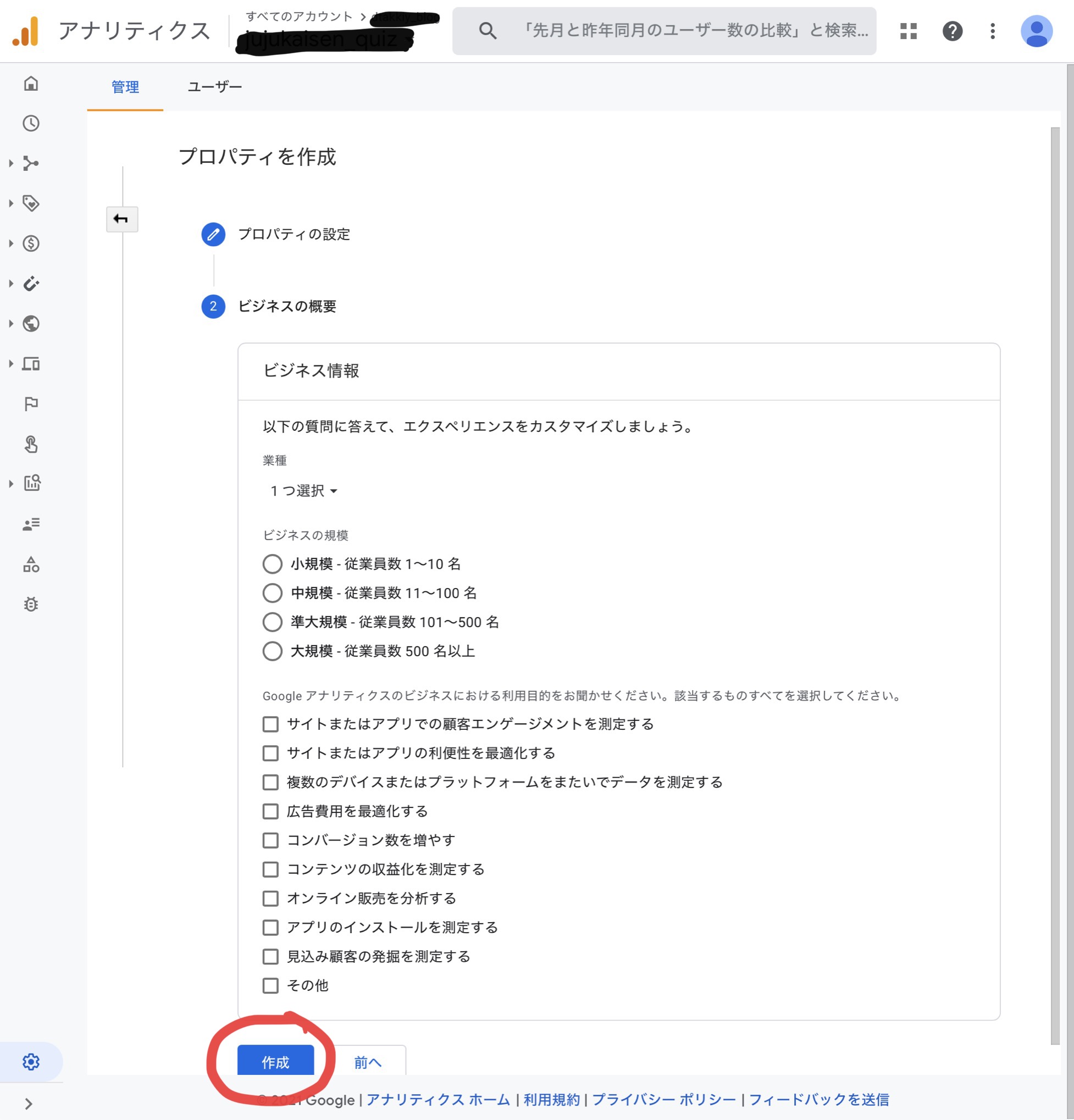This screenshot has width=1074, height=1120.
Task: Open the Google apps grid icon
Action: coord(908,31)
